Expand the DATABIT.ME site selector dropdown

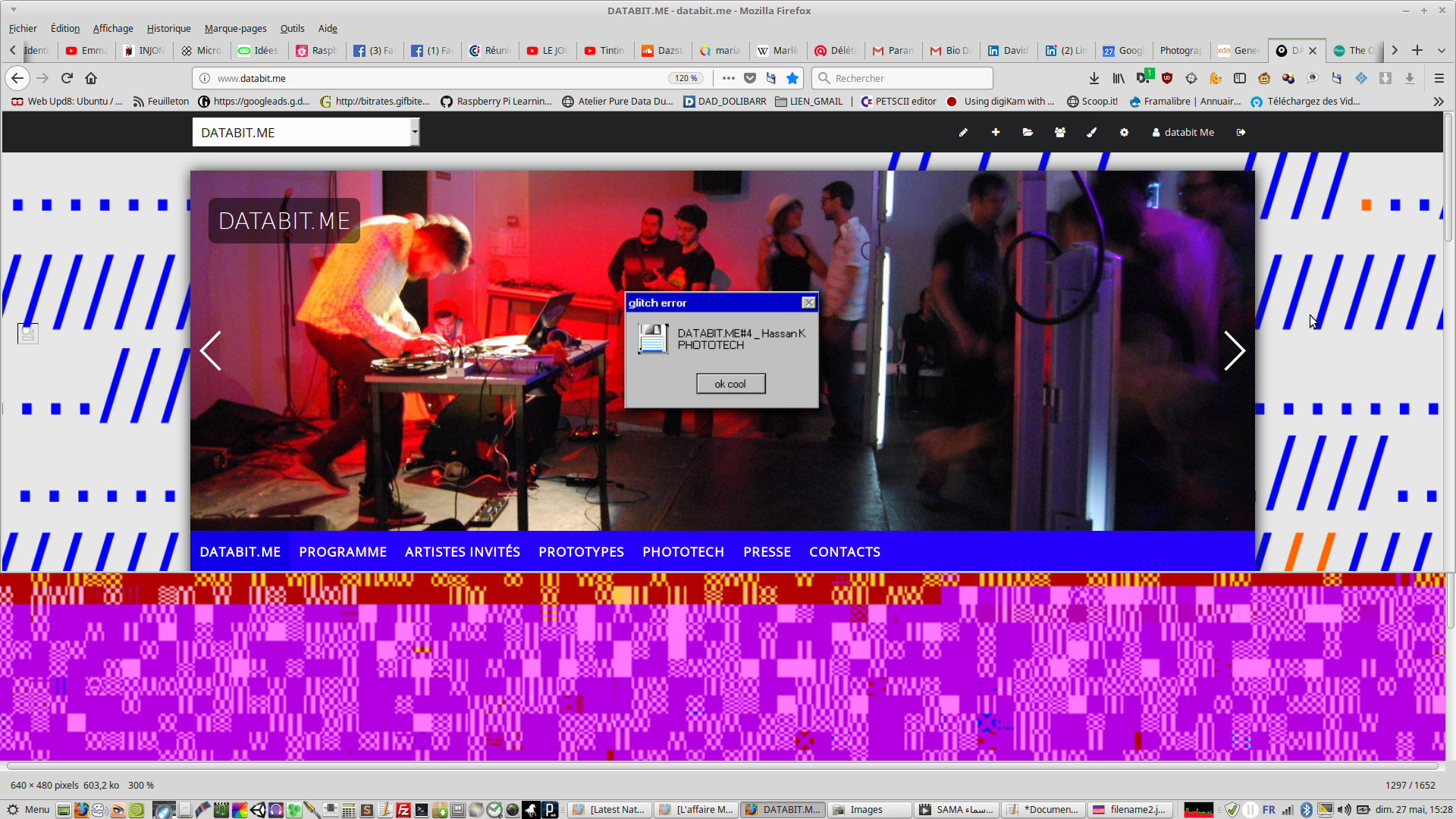pos(414,132)
